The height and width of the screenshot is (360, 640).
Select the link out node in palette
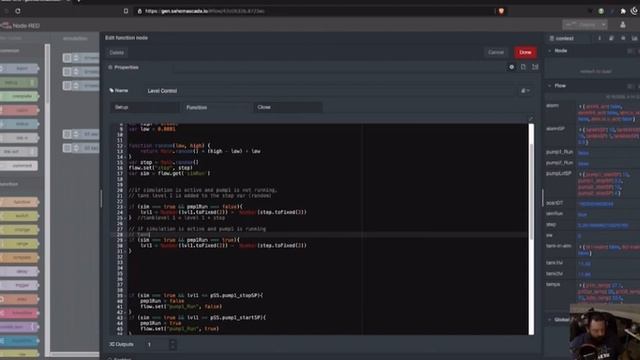19,151
